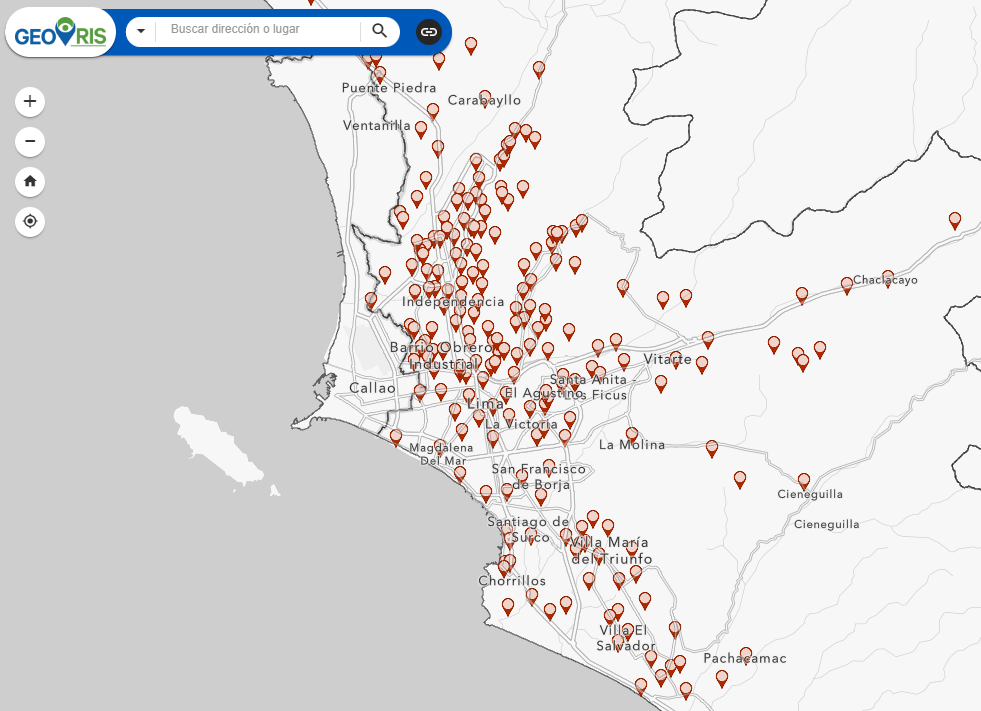Click the Chorrillos label

tap(512, 581)
